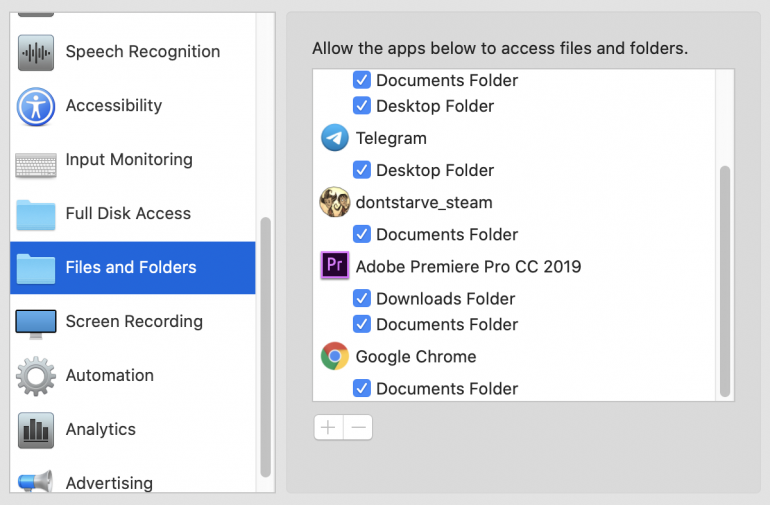
Task: Click the Full Disk Access folder icon
Action: click(x=36, y=215)
